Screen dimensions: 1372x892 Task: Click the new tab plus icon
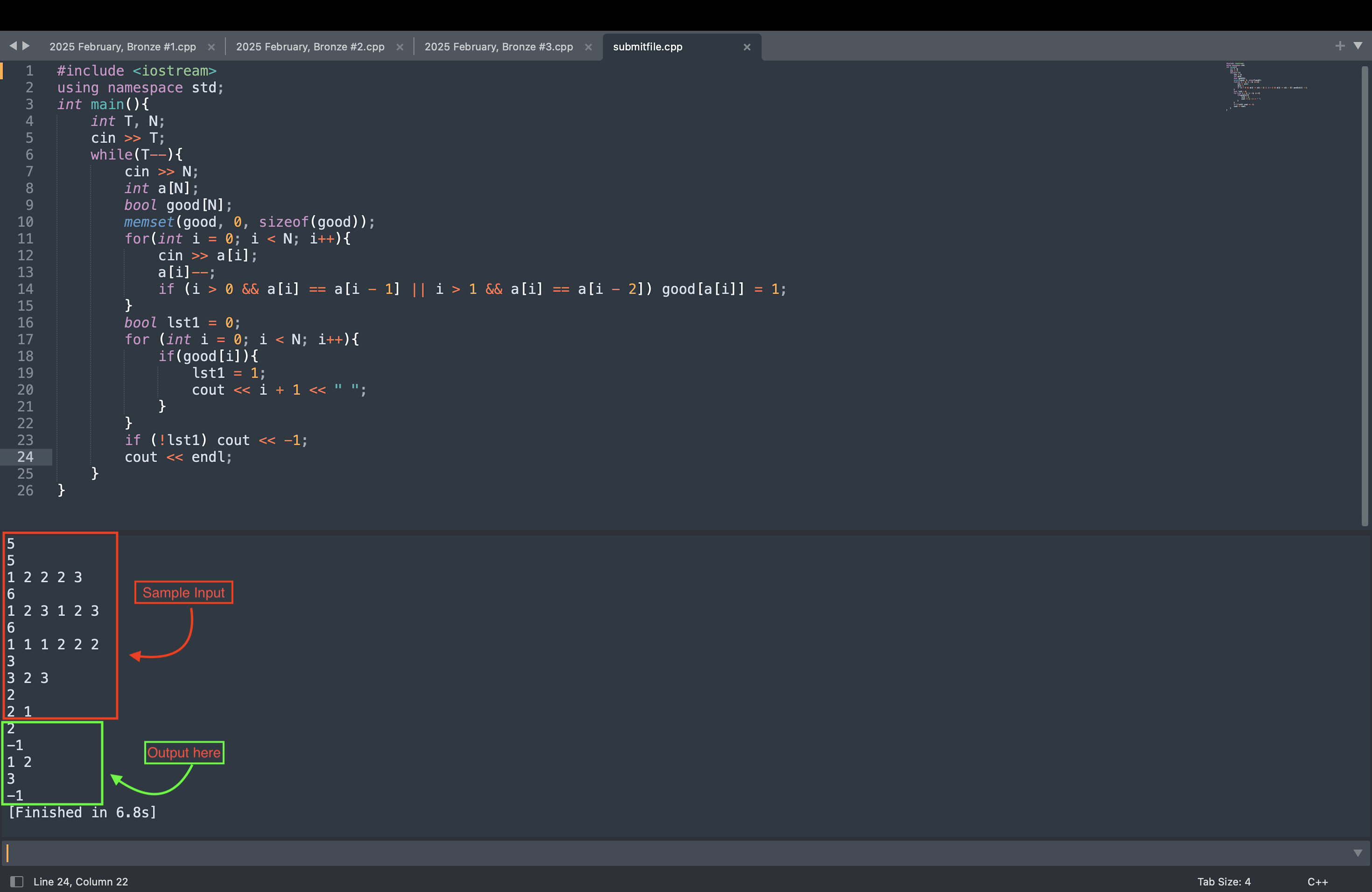1340,46
